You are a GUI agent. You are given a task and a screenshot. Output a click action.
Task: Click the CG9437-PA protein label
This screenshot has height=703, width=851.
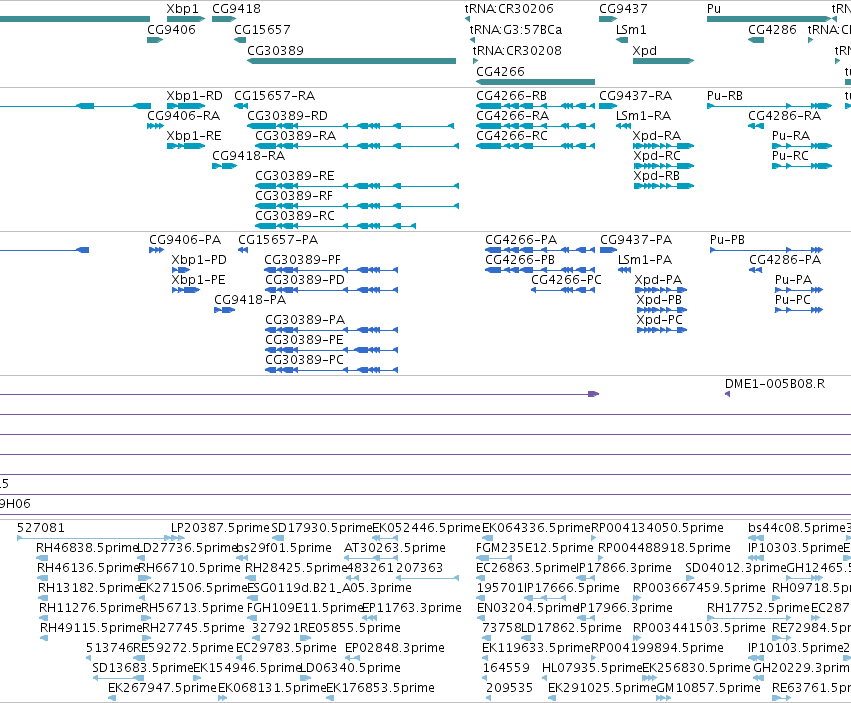pyautogui.click(x=636, y=240)
